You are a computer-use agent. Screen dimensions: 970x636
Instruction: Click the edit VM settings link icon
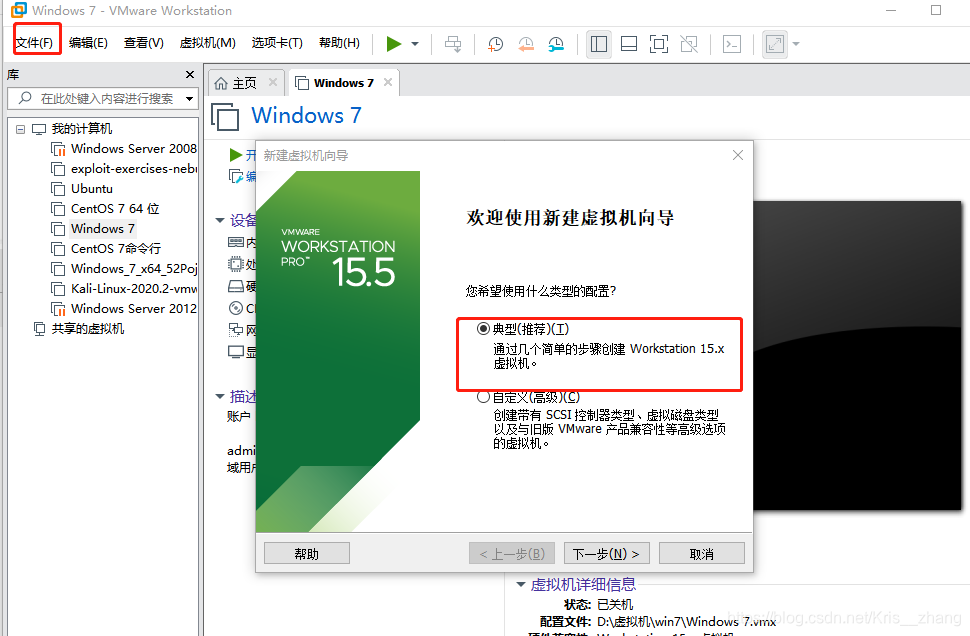click(236, 176)
